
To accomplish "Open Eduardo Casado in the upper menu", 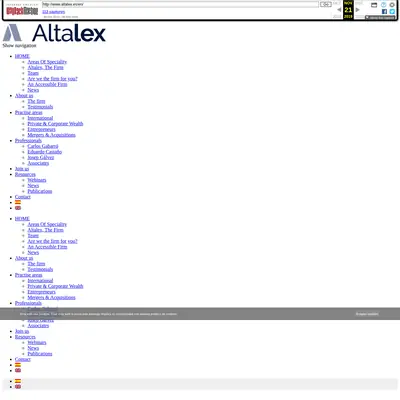I will [45, 152].
